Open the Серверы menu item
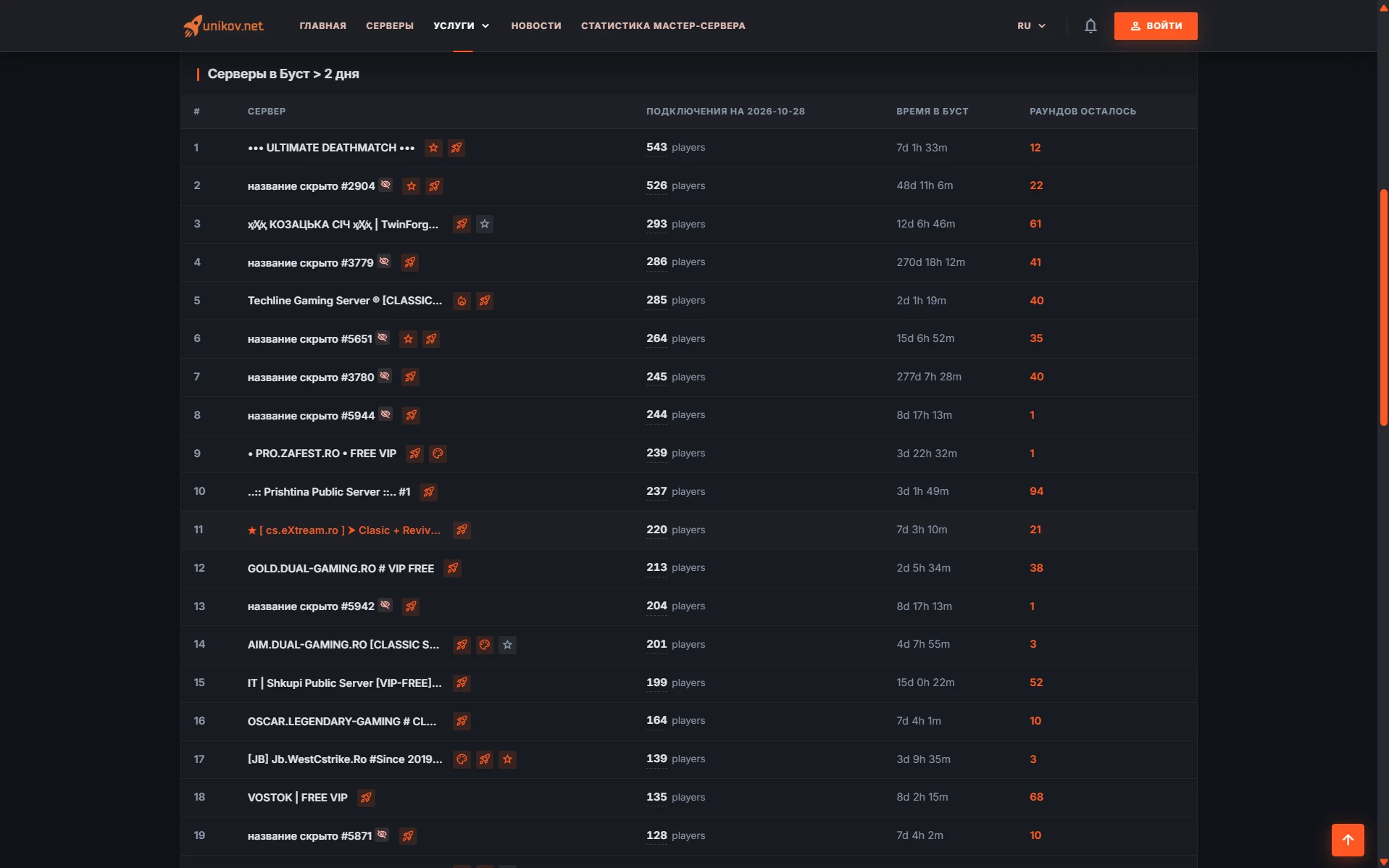1389x868 pixels. tap(390, 26)
